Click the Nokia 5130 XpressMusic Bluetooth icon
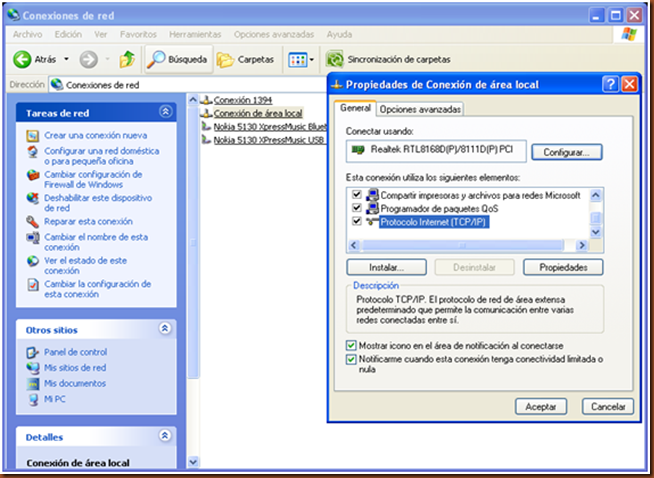654x478 pixels. tap(206, 126)
